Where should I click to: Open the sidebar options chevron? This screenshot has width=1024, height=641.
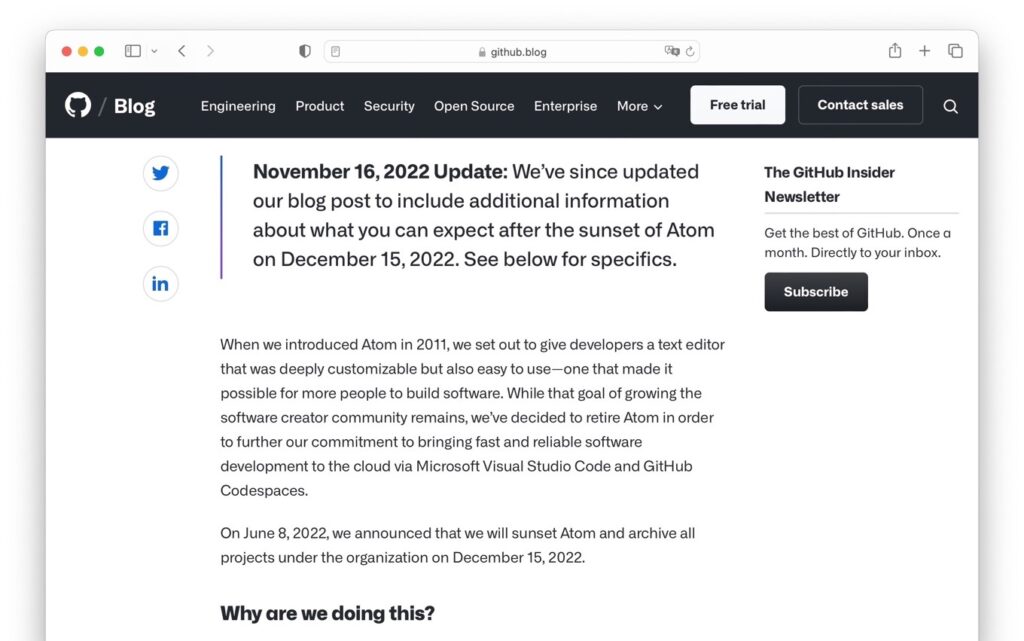(x=152, y=51)
